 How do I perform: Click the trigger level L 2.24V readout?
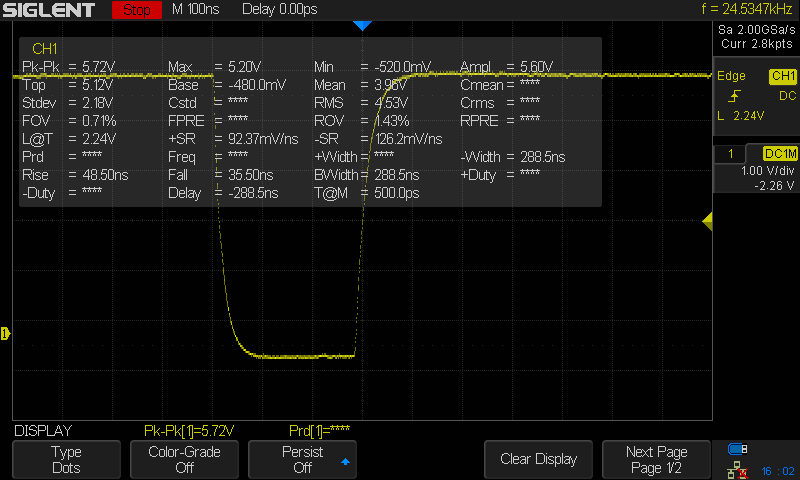[x=741, y=115]
